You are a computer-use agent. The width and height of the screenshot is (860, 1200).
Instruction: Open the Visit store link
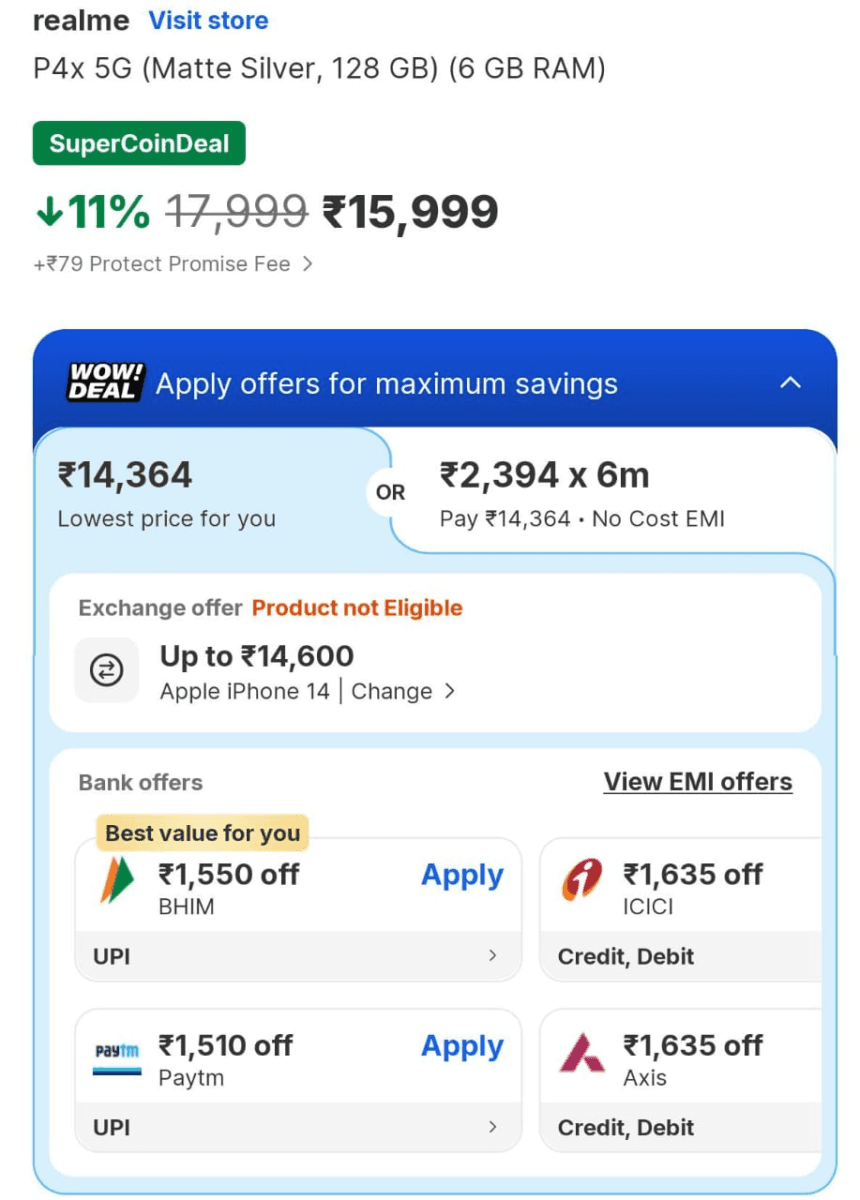[x=208, y=20]
